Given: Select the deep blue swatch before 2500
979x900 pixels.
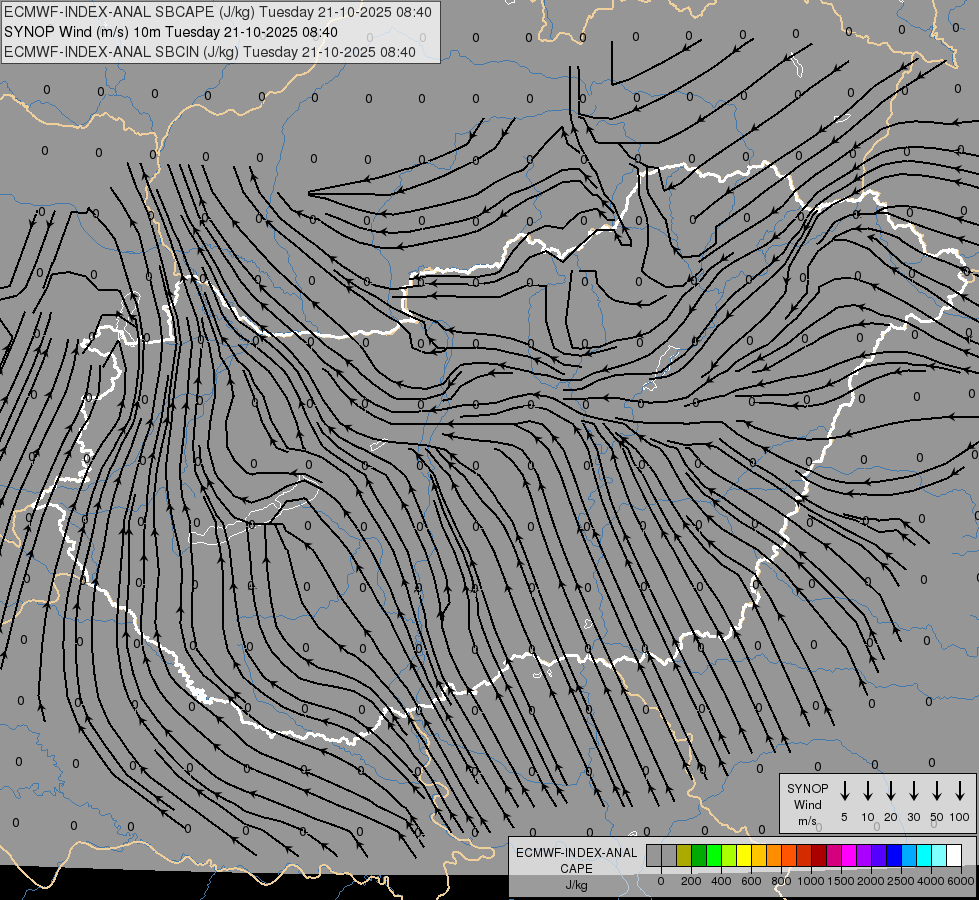Looking at the screenshot, I should pos(895,855).
